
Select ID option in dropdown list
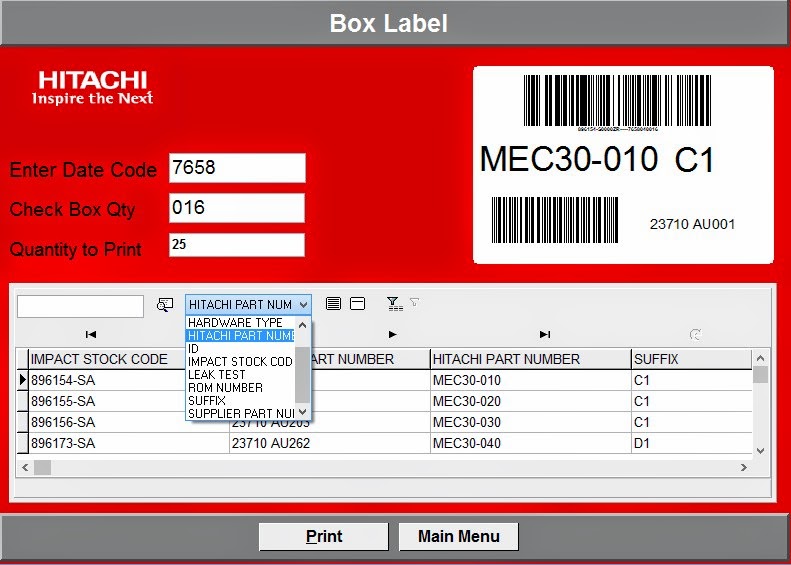pos(241,349)
